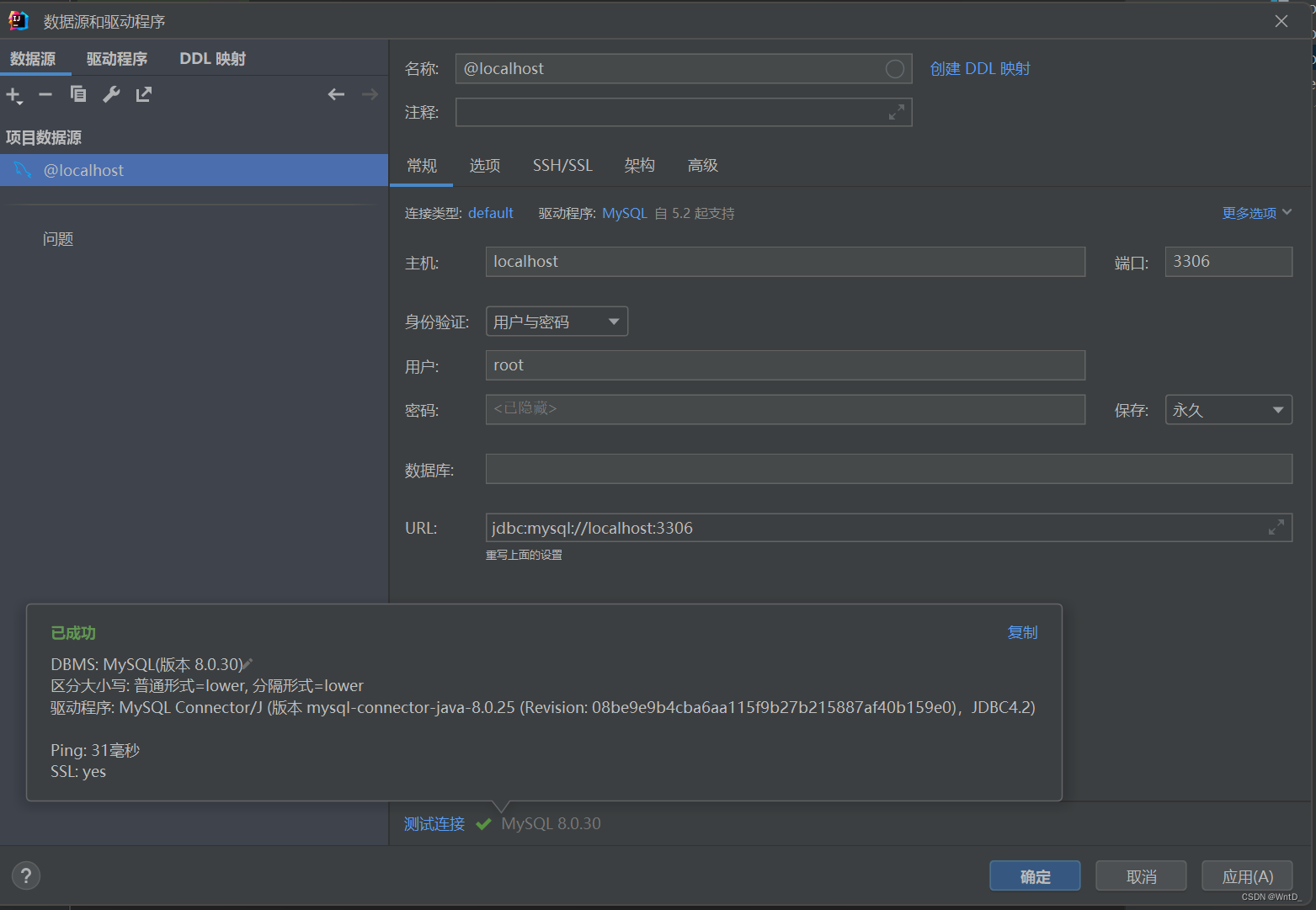Click the 名称 input field

pos(684,69)
